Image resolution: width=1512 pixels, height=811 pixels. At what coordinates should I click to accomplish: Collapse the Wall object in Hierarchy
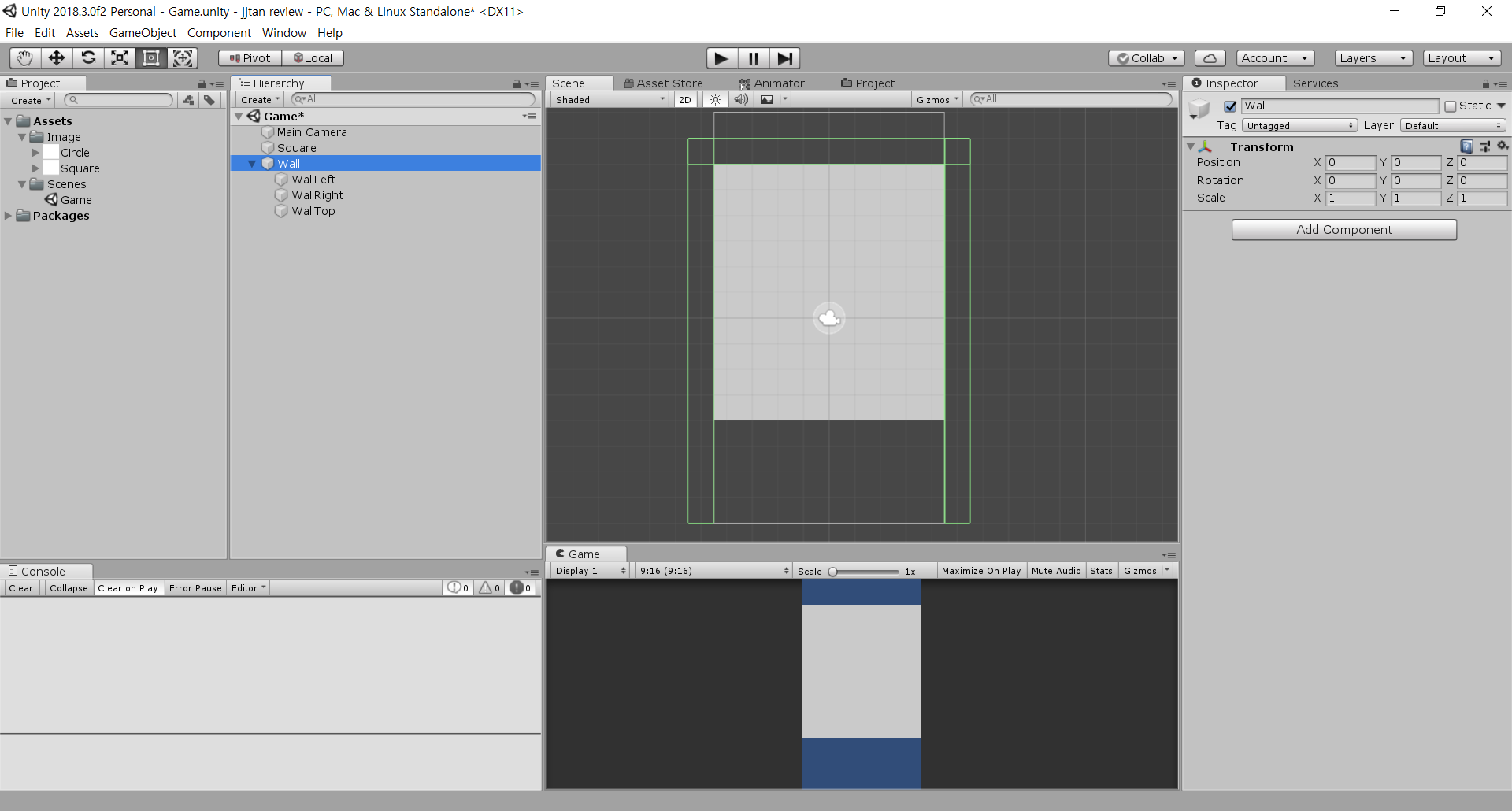coord(253,164)
